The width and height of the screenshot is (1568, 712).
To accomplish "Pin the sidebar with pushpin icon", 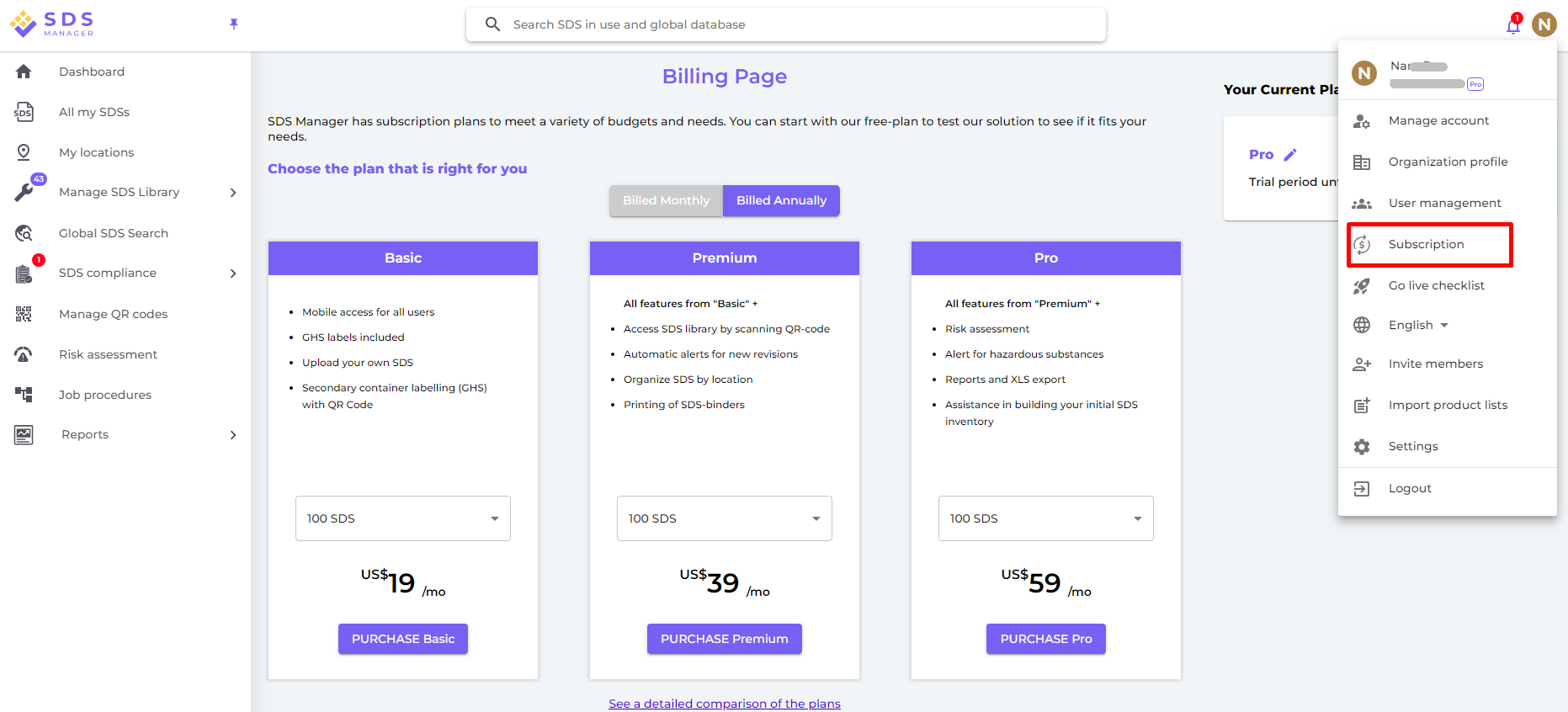I will pyautogui.click(x=234, y=24).
